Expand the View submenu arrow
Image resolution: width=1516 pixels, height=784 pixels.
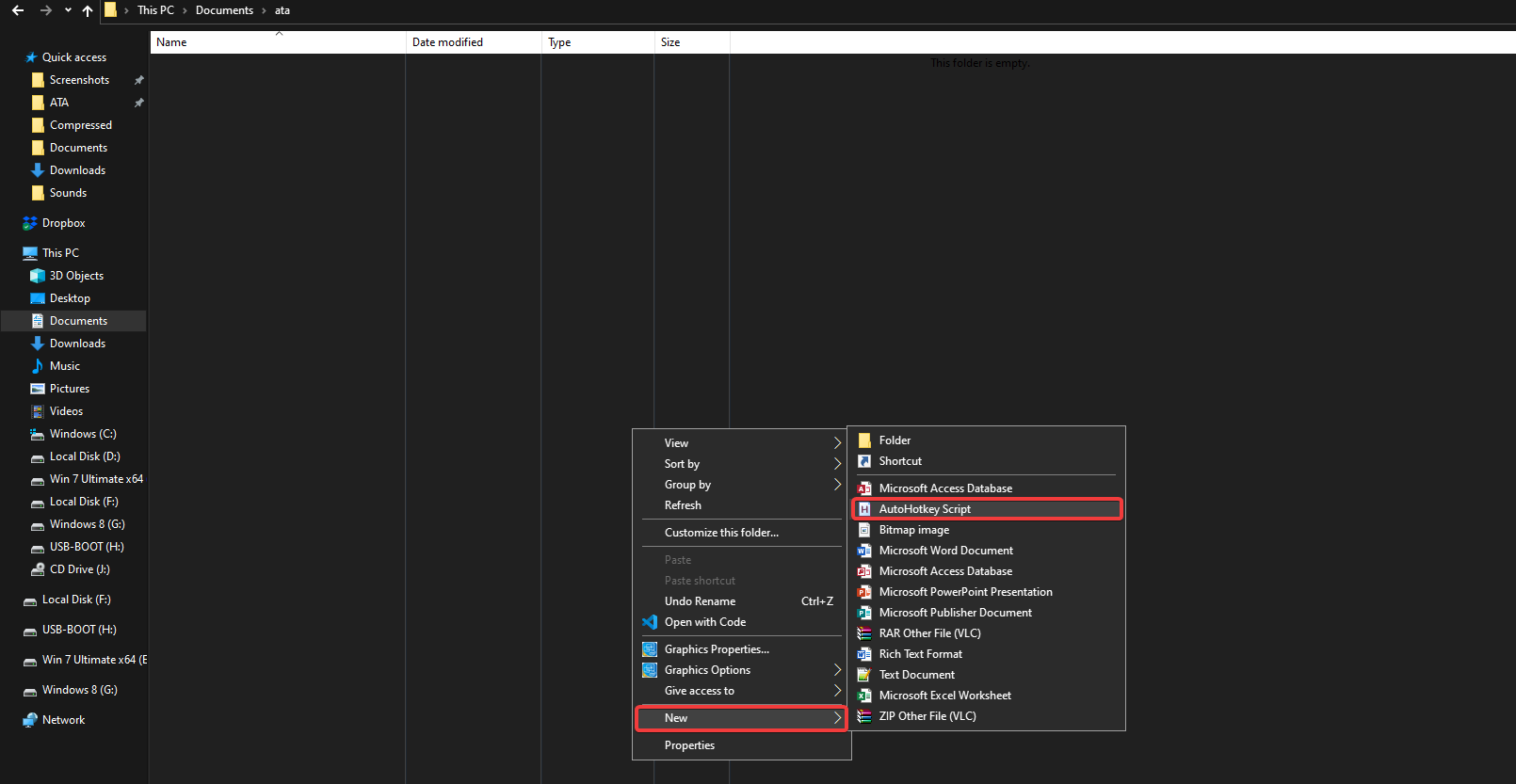point(836,443)
